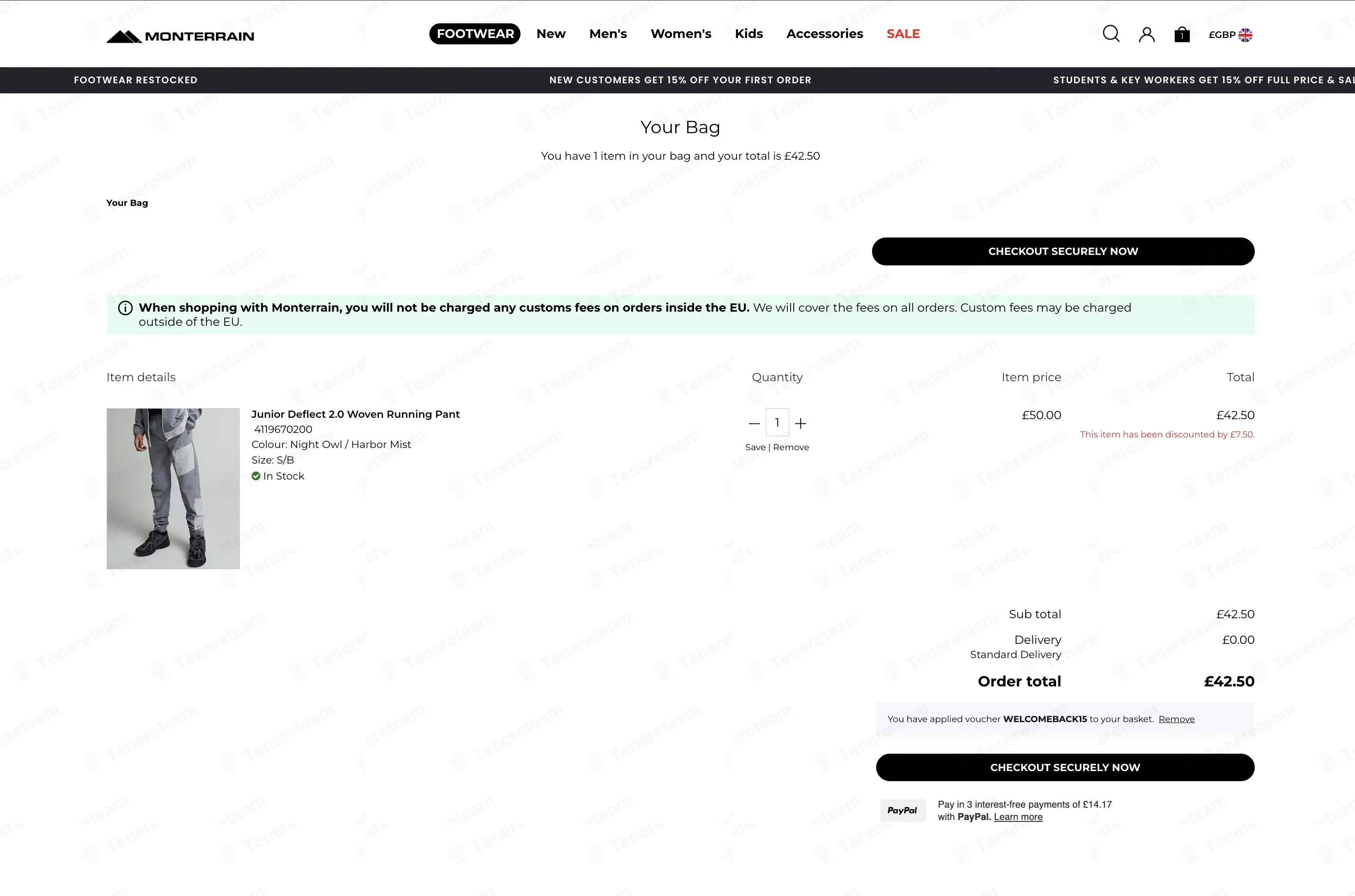Decrease quantity with the minus icon
This screenshot has height=896, width=1355.
click(754, 423)
